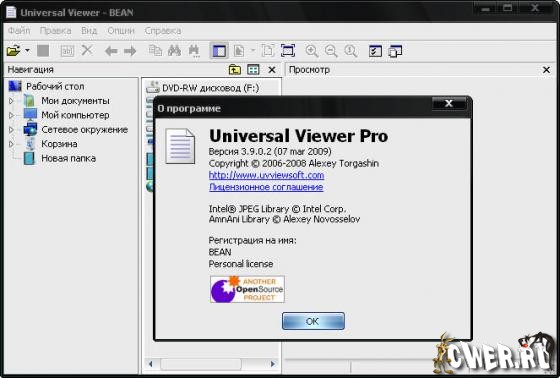Open the Файл menu
Image resolution: width=560 pixels, height=378 pixels.
[x=19, y=31]
